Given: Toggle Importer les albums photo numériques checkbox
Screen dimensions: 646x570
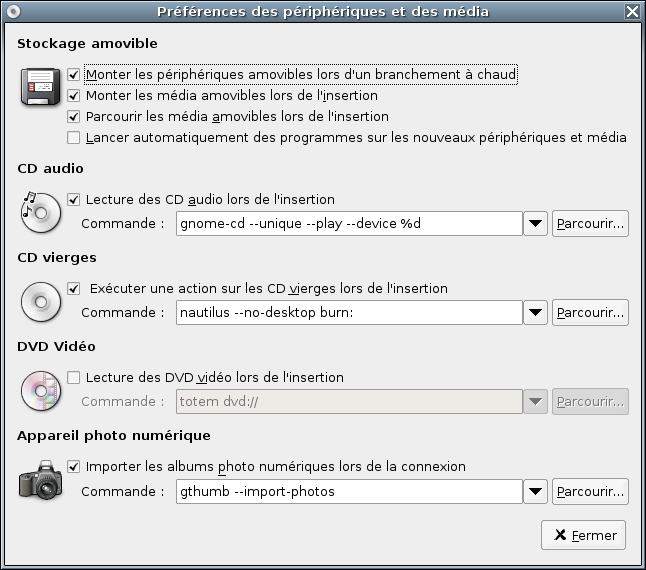Looking at the screenshot, I should 73,467.
